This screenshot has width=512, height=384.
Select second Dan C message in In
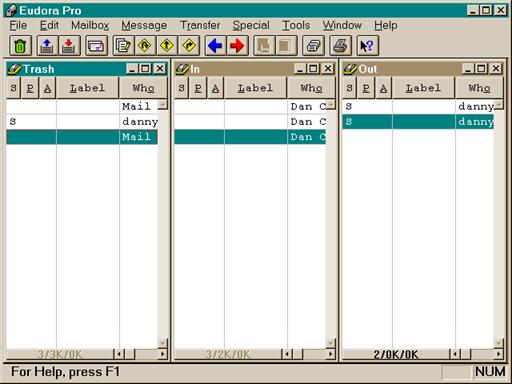coord(250,122)
